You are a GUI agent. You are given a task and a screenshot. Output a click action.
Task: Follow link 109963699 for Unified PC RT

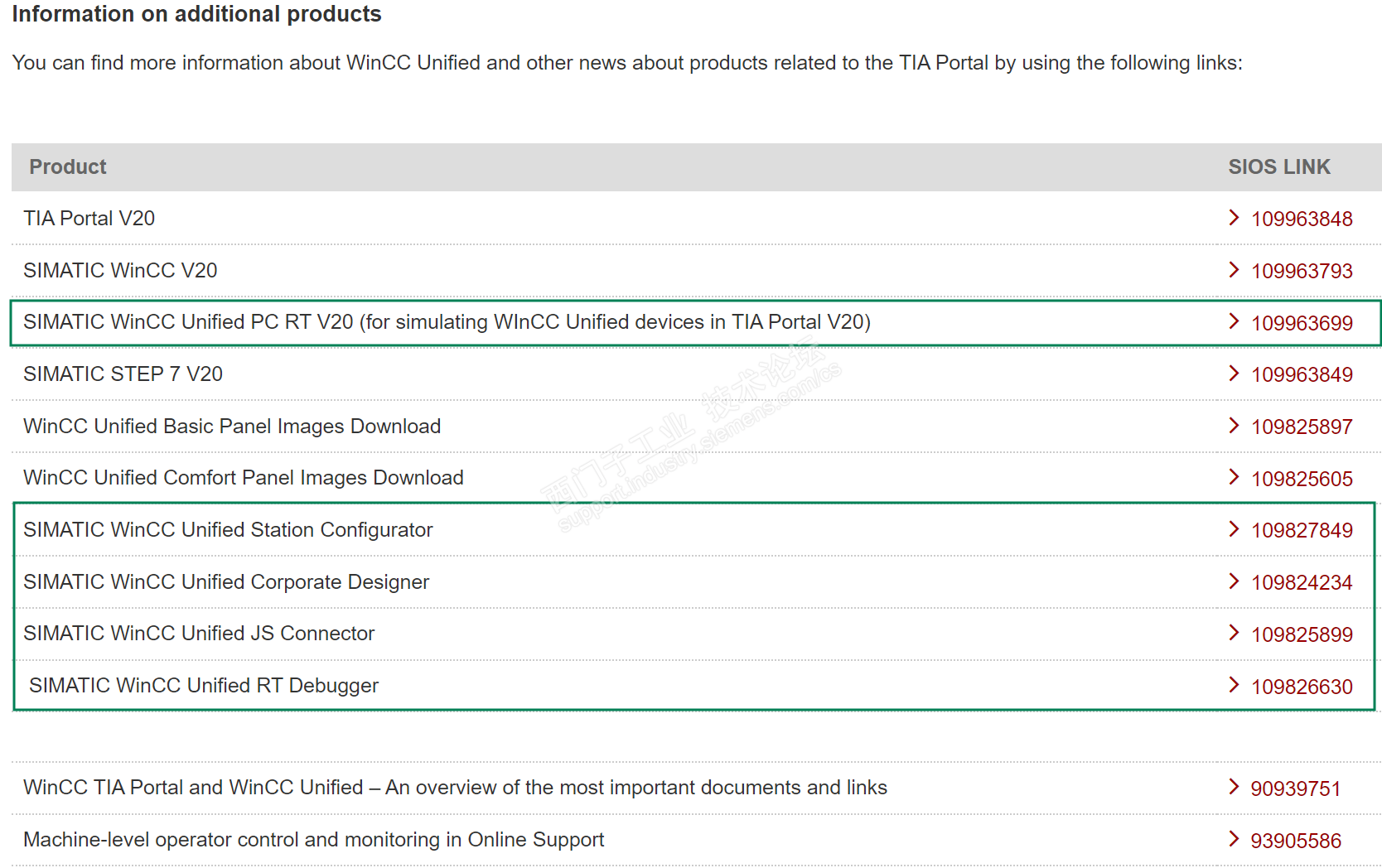click(x=1301, y=324)
